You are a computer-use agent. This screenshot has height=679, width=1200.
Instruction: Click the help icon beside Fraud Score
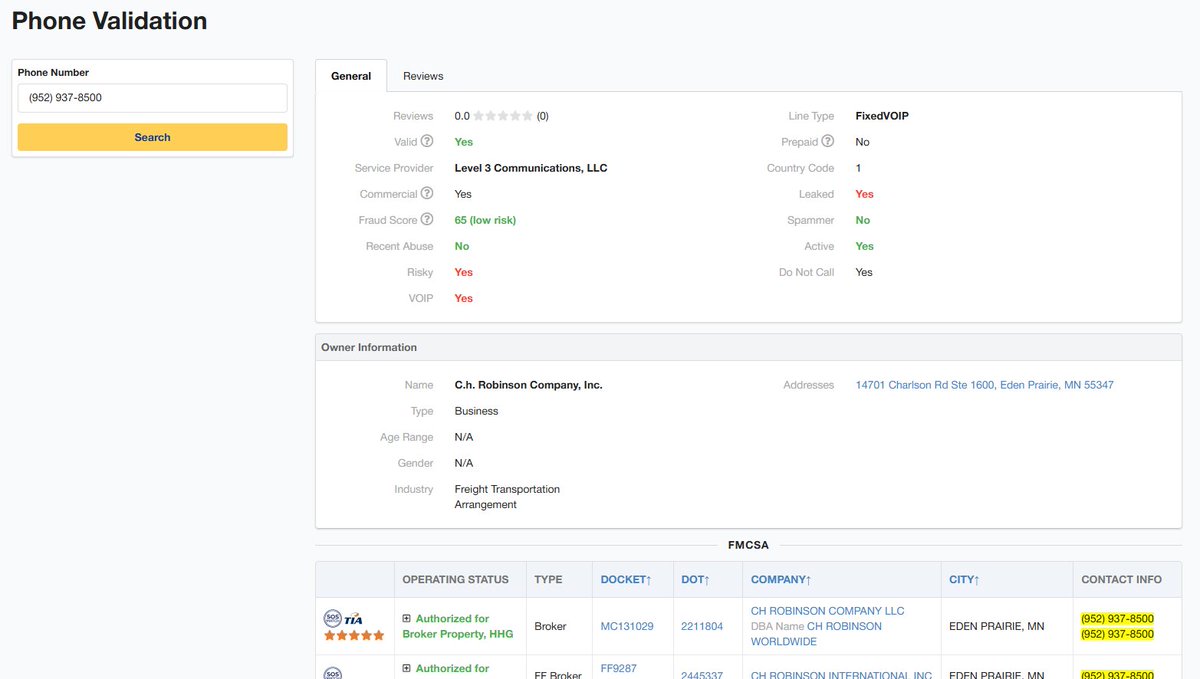[x=427, y=220]
